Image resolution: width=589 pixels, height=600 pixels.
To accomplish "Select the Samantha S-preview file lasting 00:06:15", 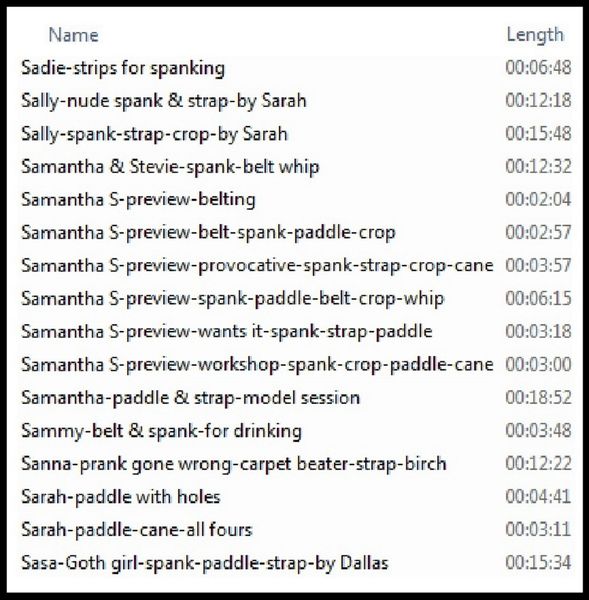I will [x=295, y=298].
